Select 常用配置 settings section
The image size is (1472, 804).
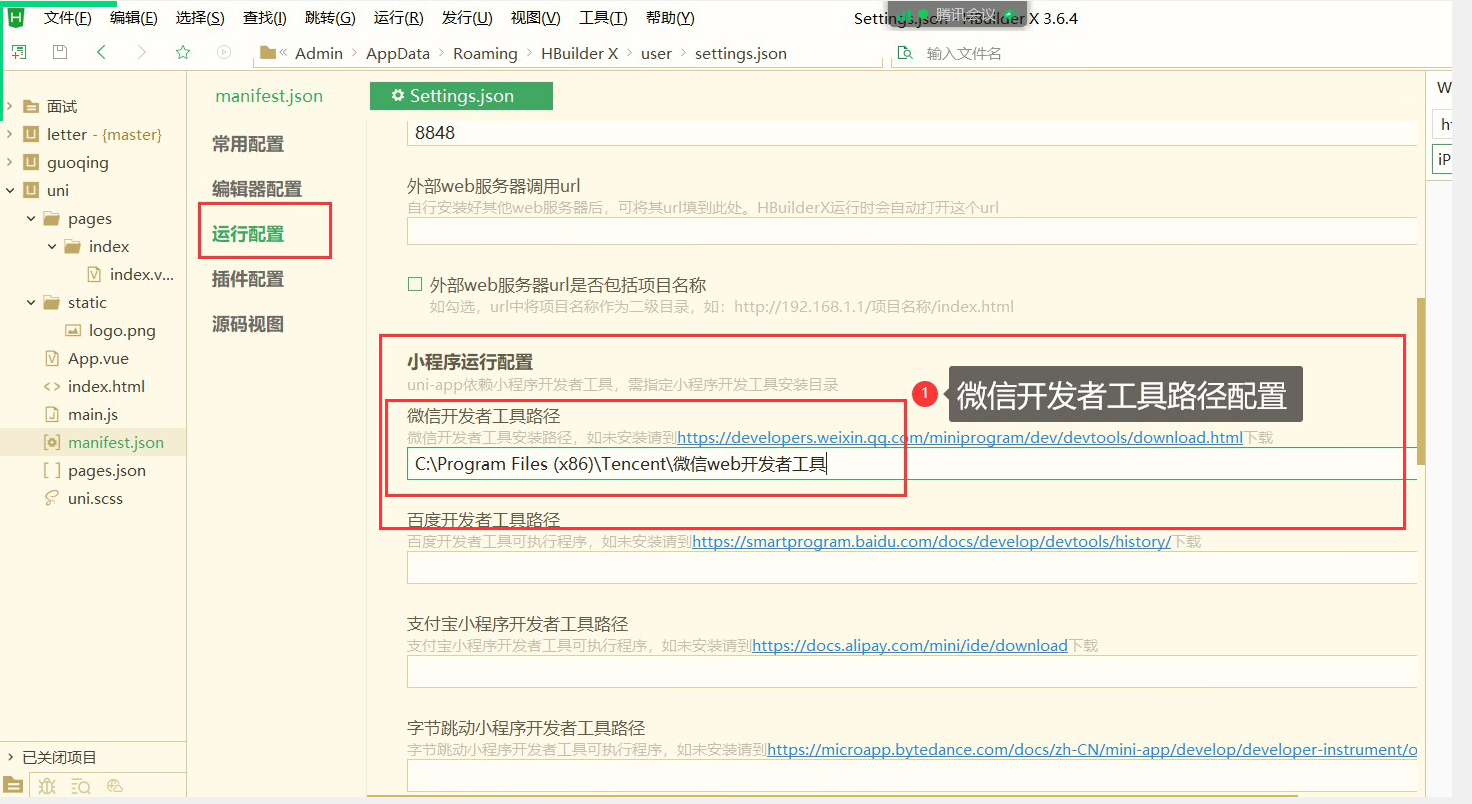pyautogui.click(x=248, y=144)
